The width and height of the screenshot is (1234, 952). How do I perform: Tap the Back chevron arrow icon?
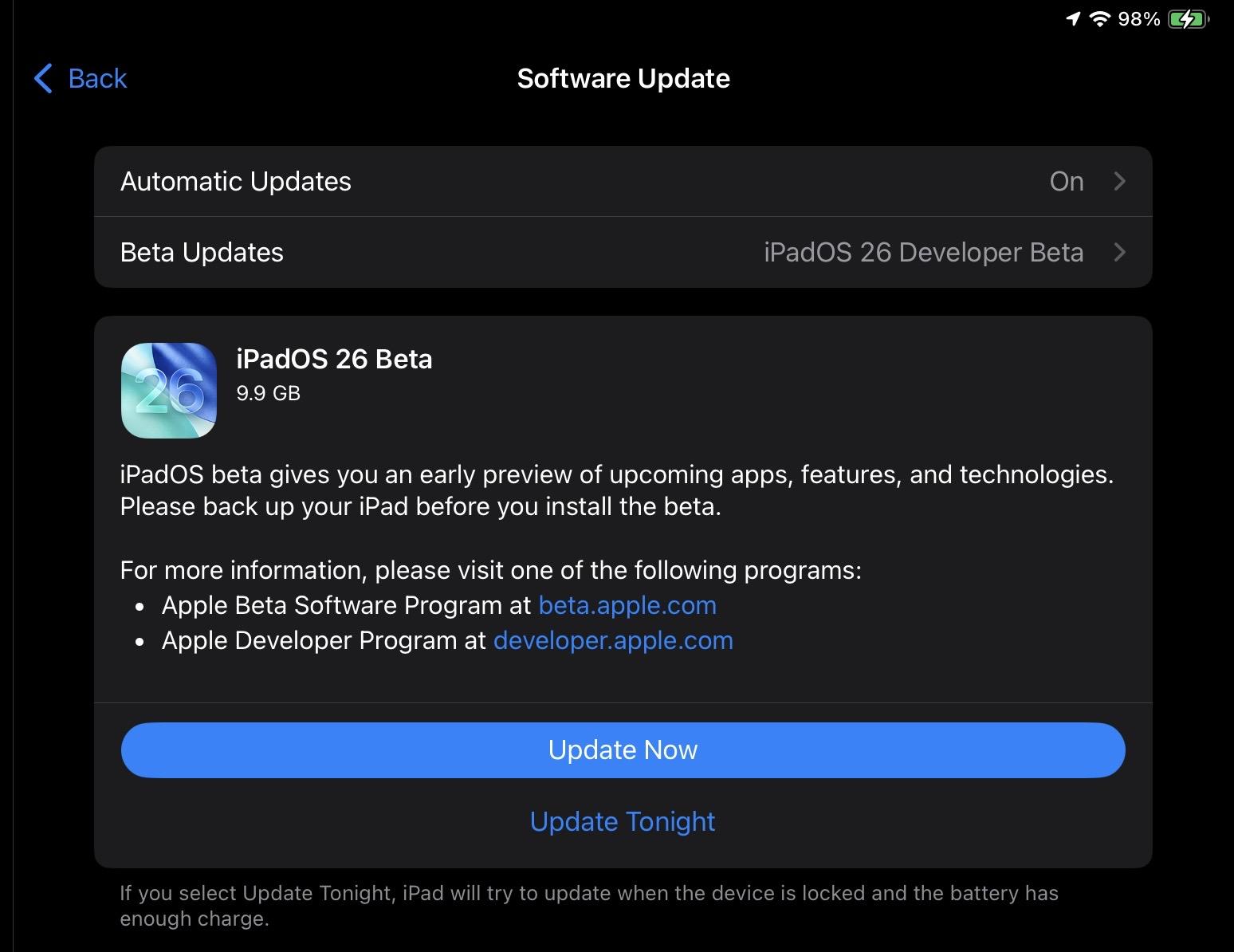[43, 78]
